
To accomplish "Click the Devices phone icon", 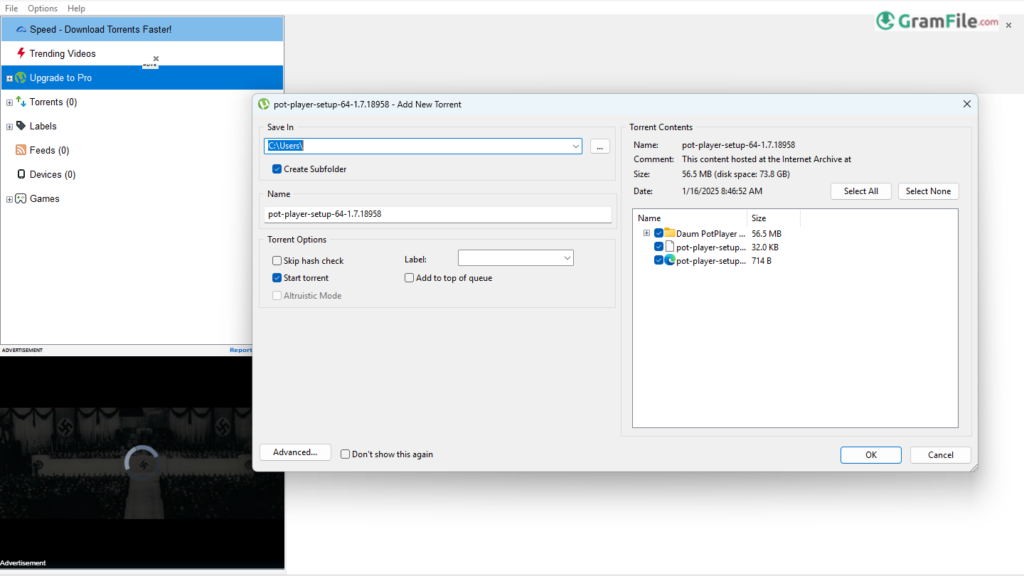I will (21, 174).
